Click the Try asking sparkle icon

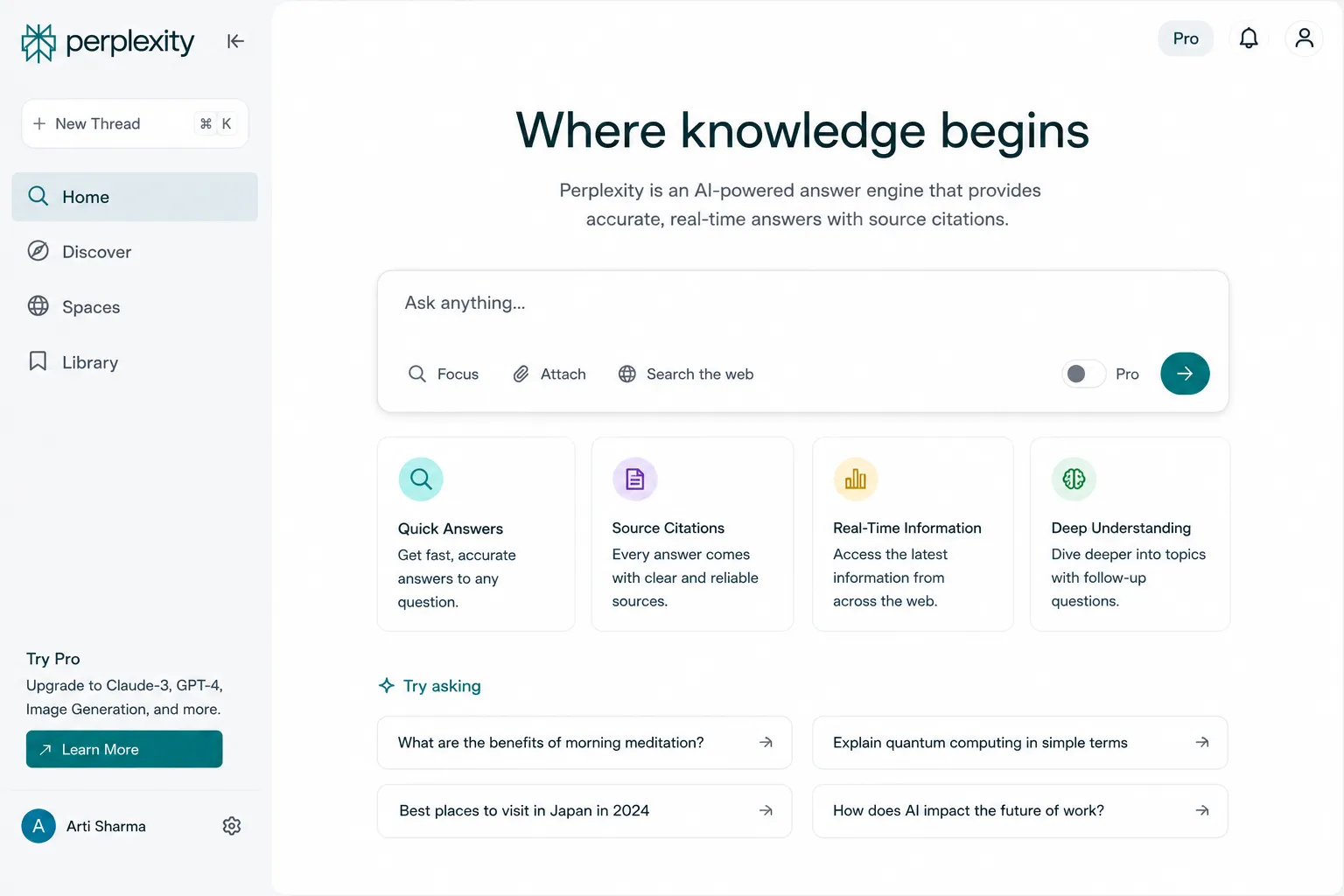(x=387, y=685)
